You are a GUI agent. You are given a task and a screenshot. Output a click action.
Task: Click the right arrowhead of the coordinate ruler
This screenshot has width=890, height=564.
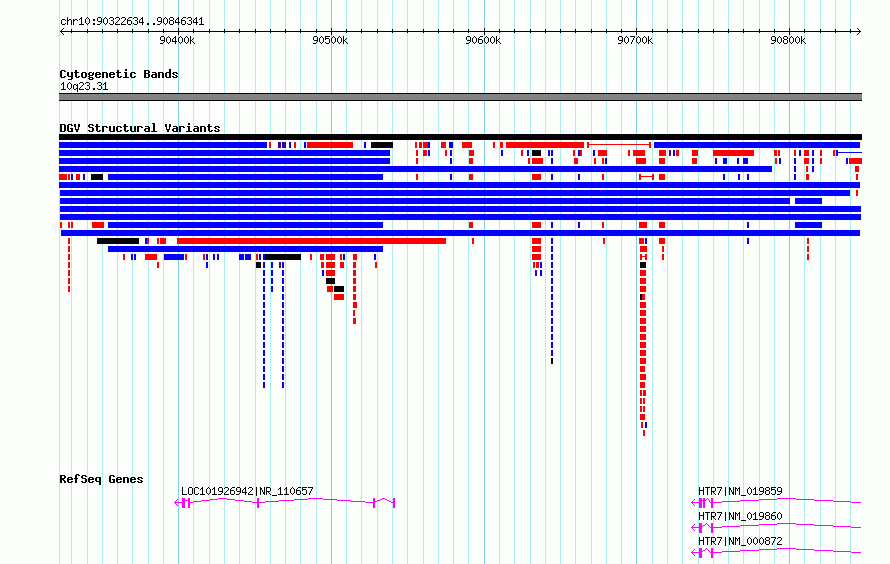(859, 32)
